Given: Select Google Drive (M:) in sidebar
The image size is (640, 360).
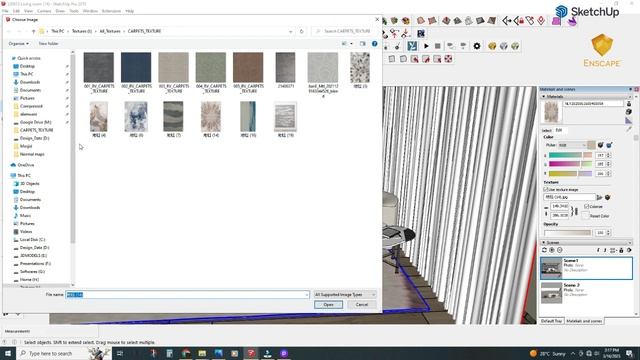Looking at the screenshot, I should tap(35, 122).
